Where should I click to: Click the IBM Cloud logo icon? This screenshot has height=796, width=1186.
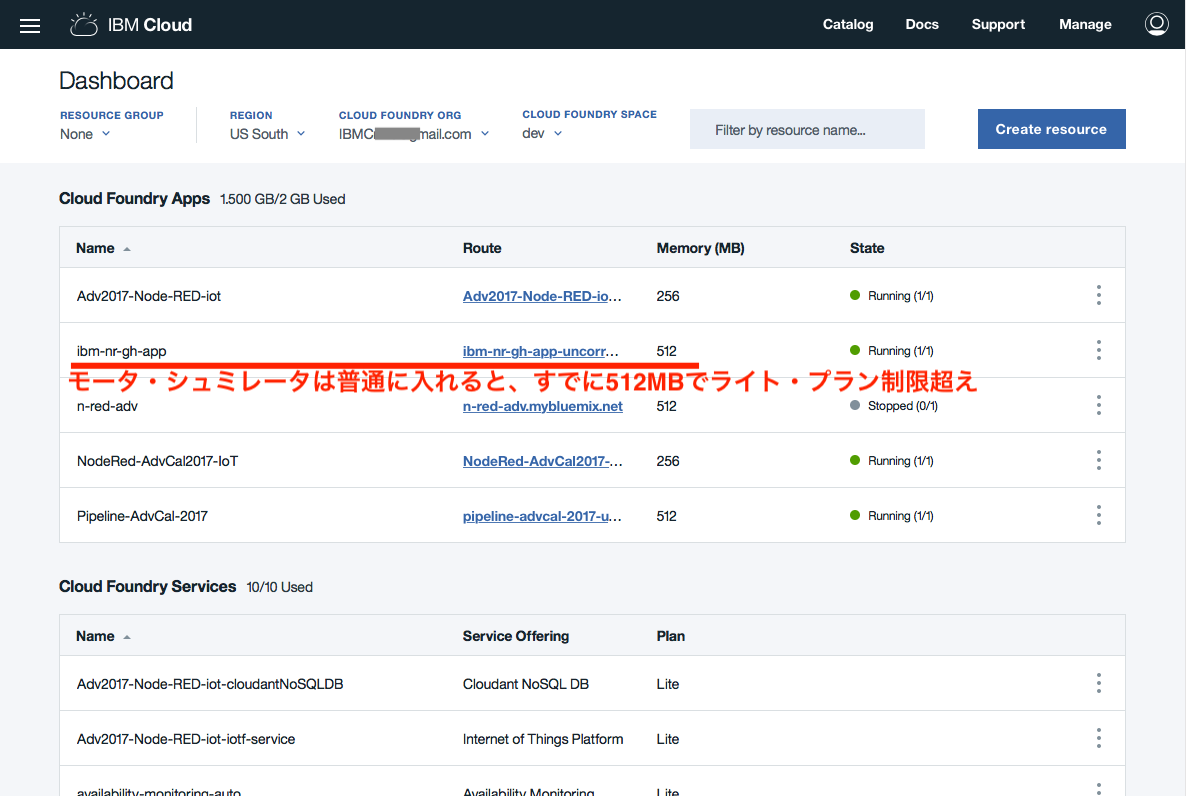click(84, 25)
